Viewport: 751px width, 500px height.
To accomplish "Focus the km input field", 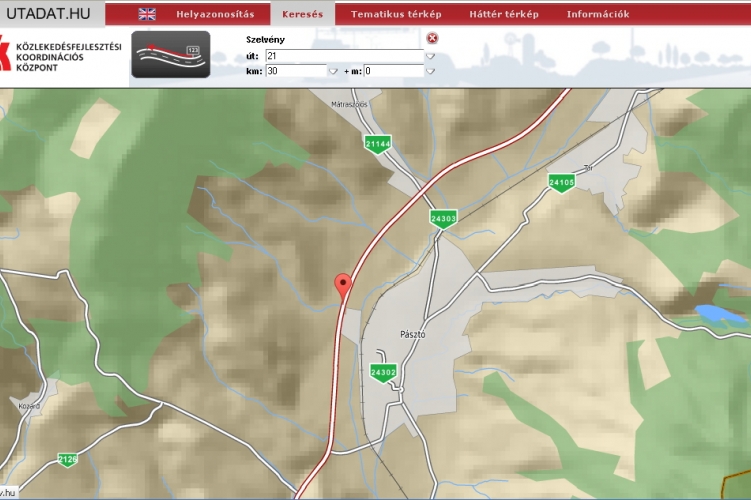I will point(296,72).
